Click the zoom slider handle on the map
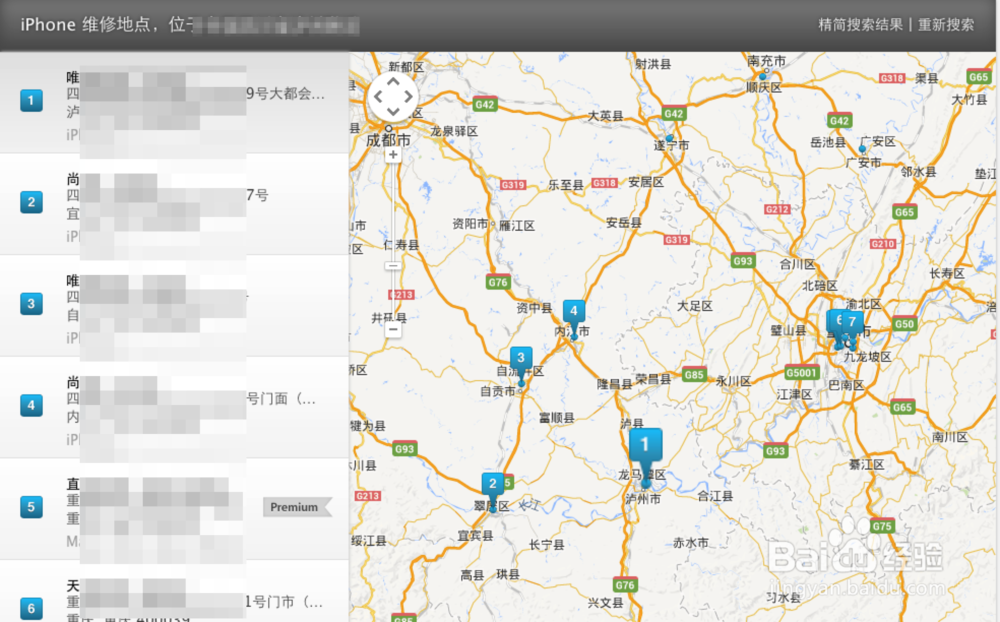1000x622 pixels. pyautogui.click(x=393, y=265)
